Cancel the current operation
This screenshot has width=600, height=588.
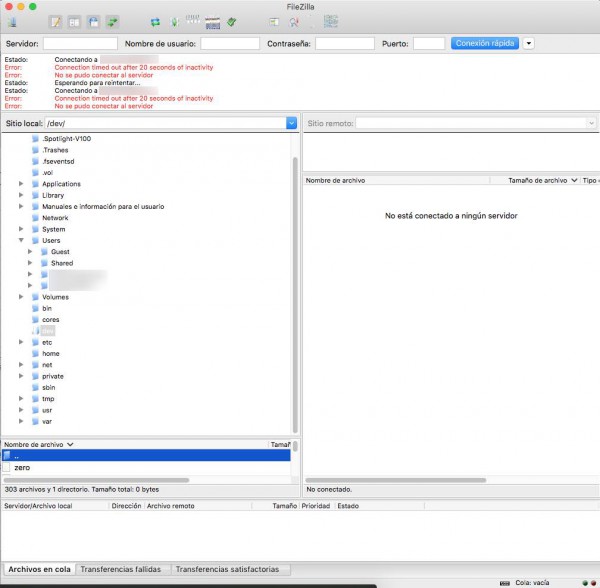pyautogui.click(x=193, y=20)
